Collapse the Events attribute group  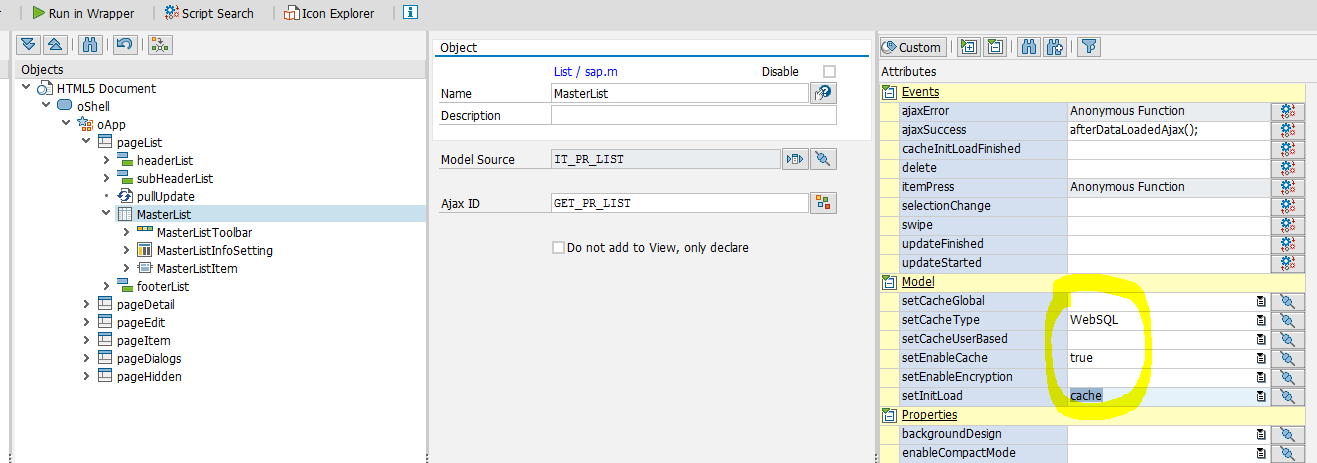click(889, 92)
